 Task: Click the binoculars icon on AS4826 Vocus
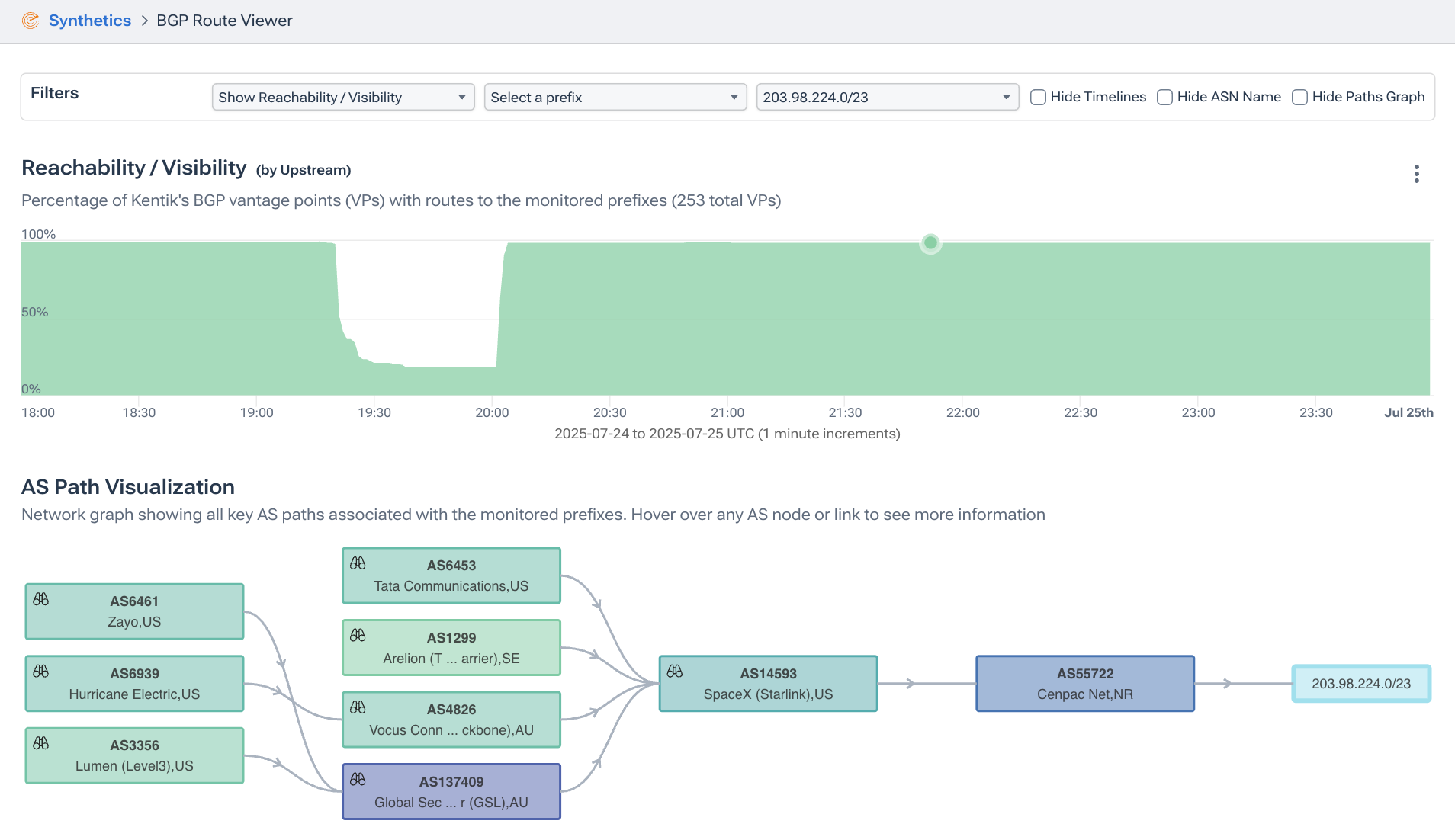click(x=358, y=707)
